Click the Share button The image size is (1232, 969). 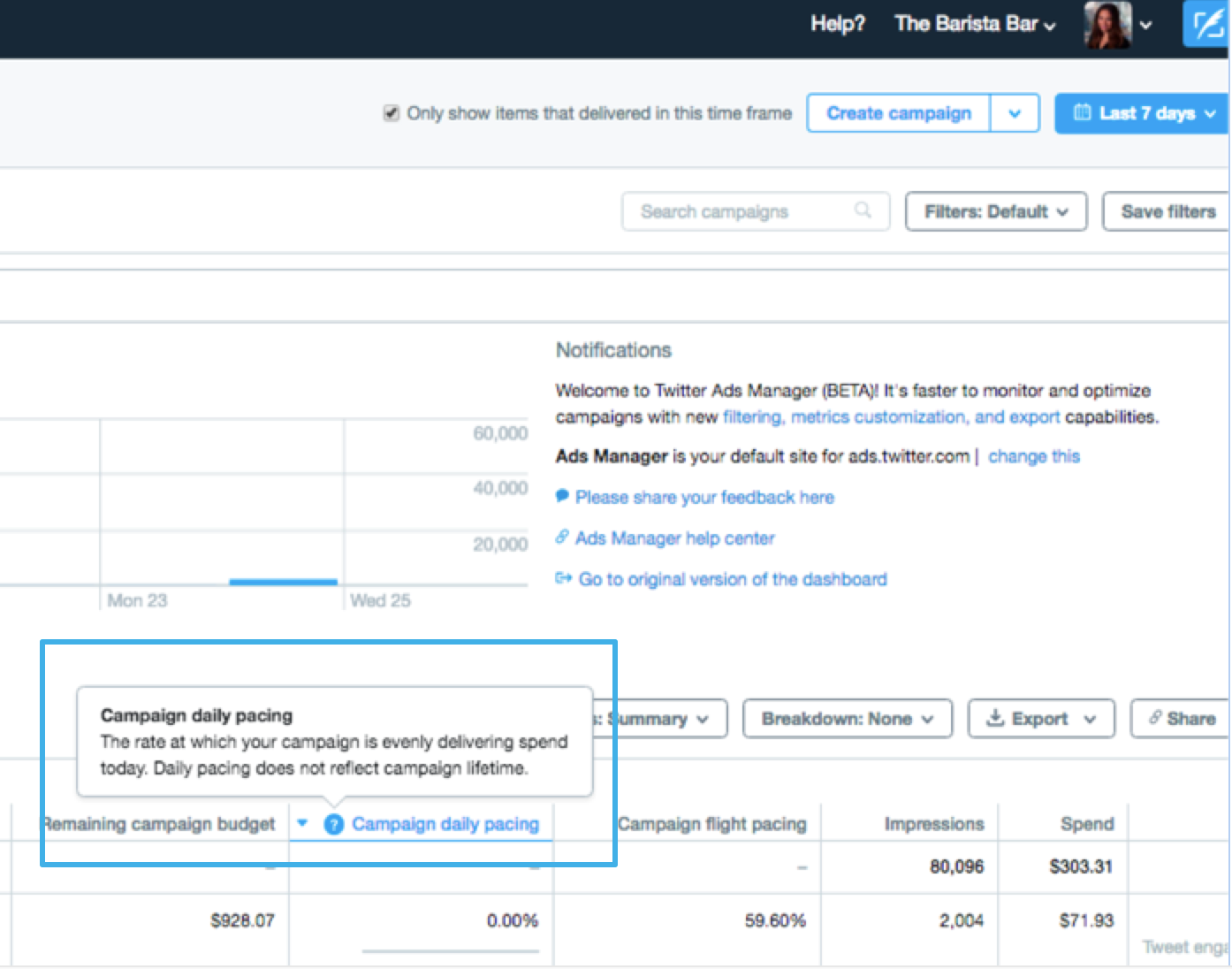pos(1181,719)
